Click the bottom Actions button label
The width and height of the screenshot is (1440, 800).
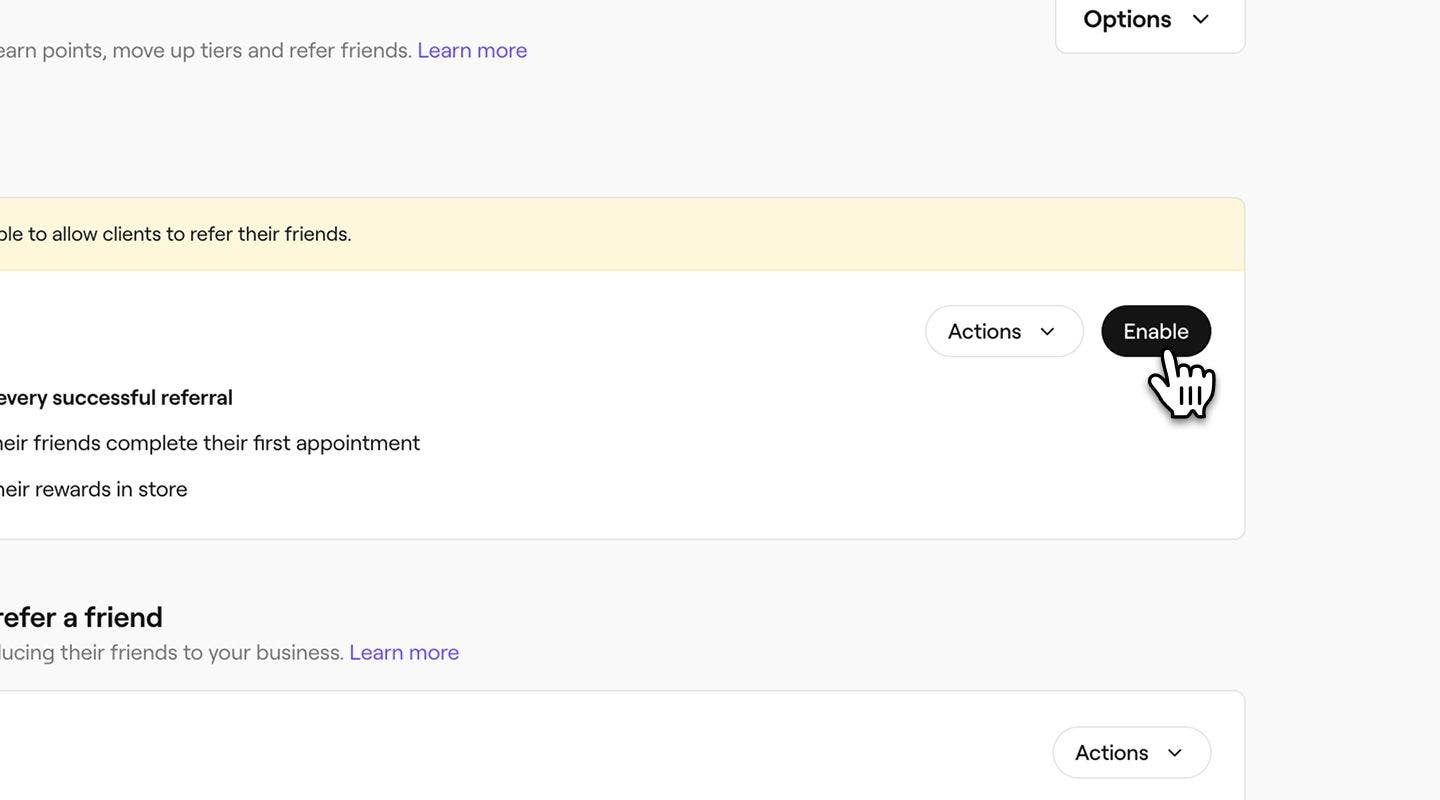(x=1112, y=750)
